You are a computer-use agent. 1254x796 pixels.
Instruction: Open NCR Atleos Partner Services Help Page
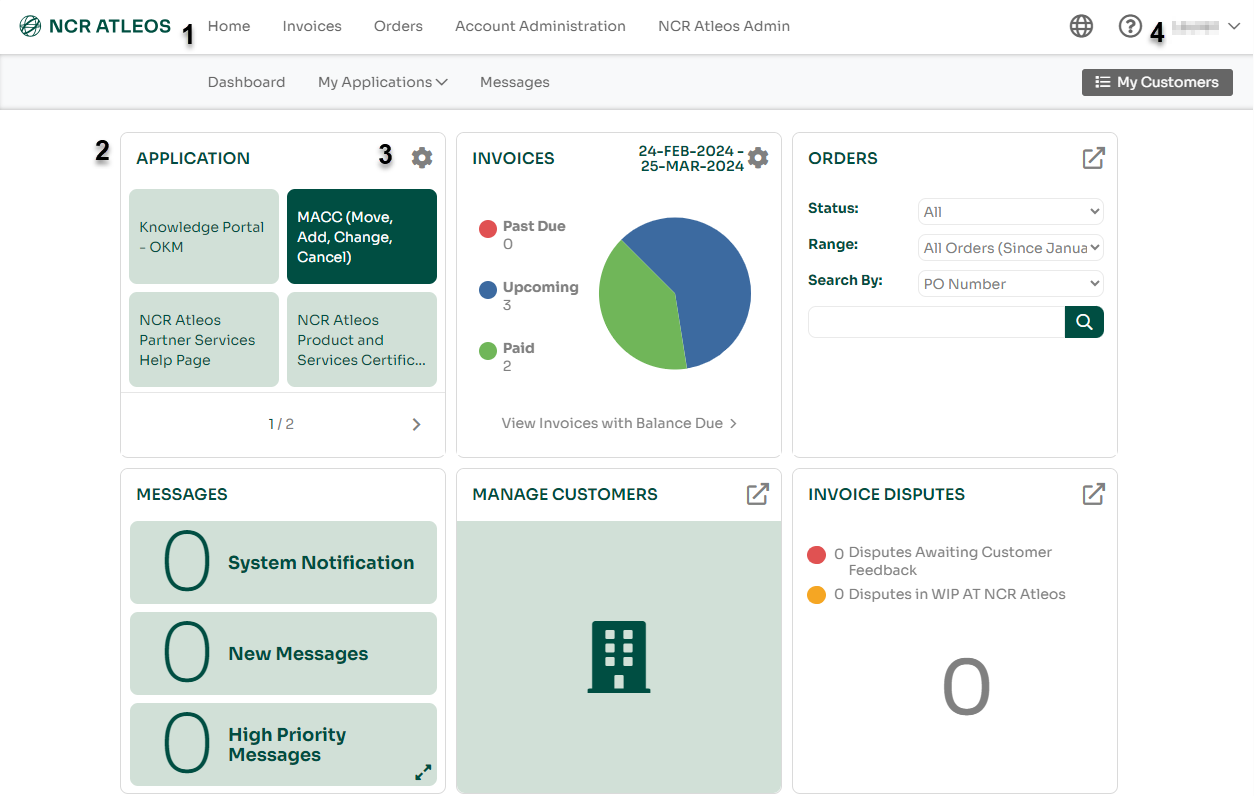204,340
